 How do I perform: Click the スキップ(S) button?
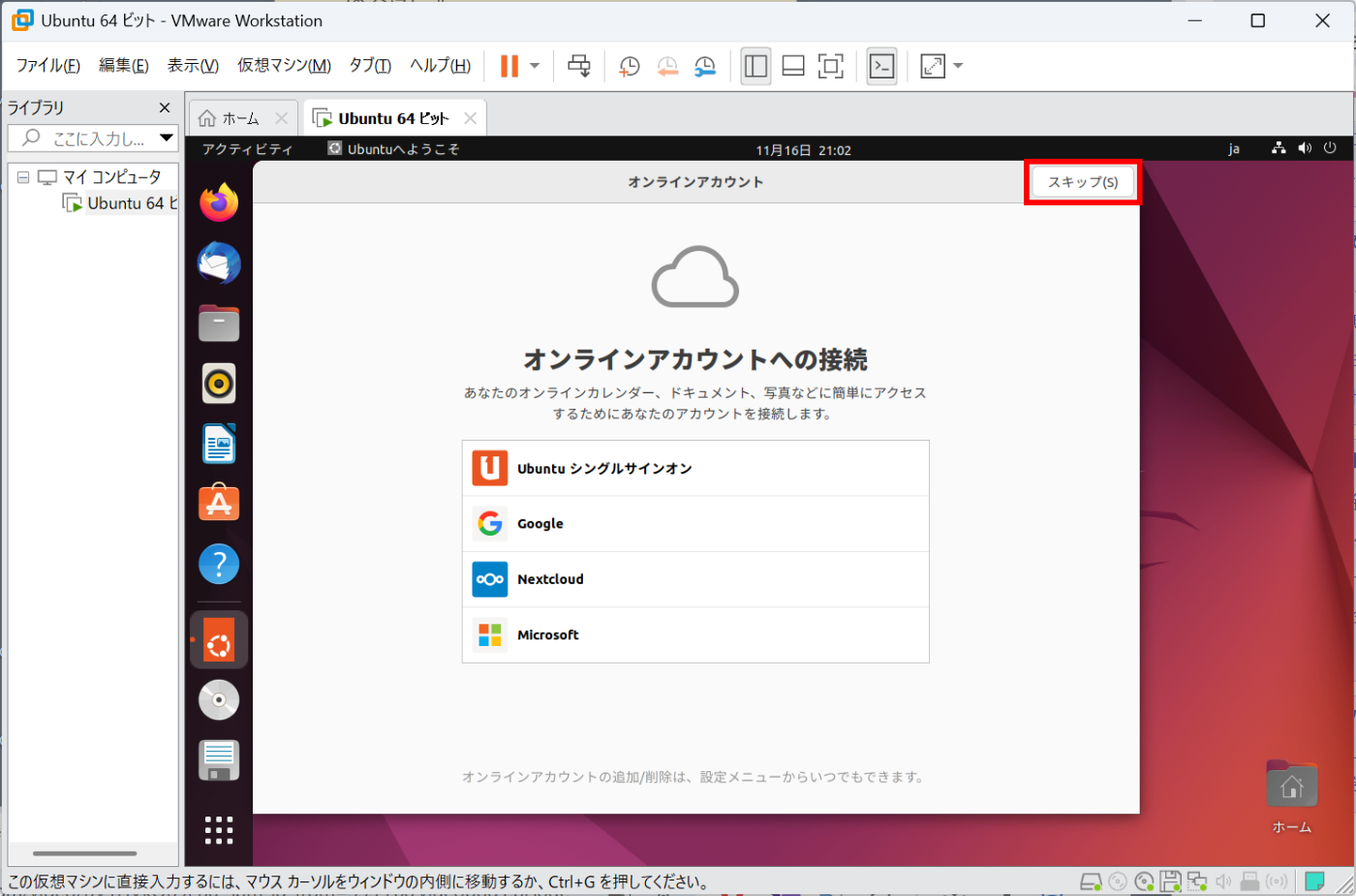[x=1083, y=182]
